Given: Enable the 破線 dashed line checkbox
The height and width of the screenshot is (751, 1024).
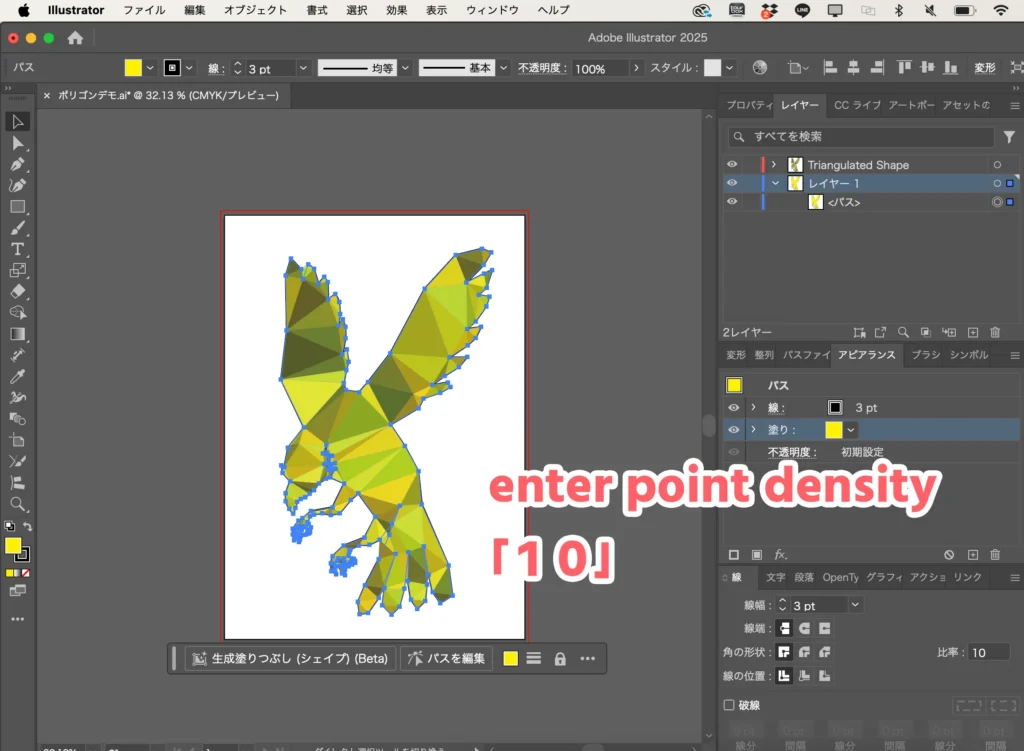Looking at the screenshot, I should 729,705.
